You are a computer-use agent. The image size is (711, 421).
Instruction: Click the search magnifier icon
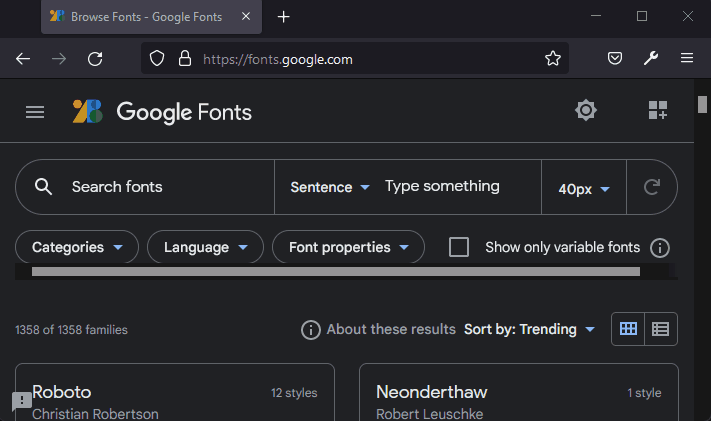click(44, 187)
